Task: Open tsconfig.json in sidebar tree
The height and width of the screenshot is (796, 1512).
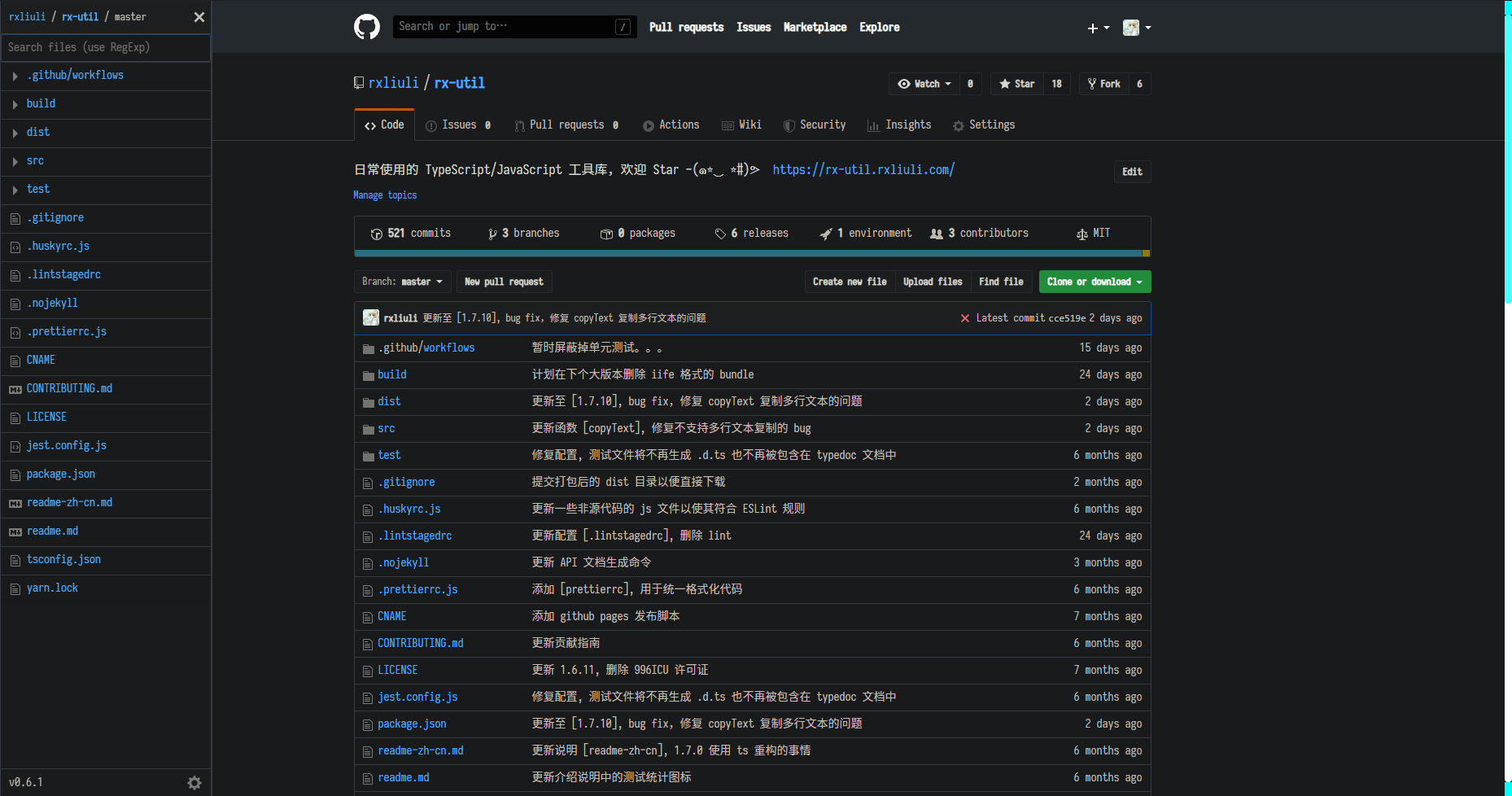Action: point(63,560)
